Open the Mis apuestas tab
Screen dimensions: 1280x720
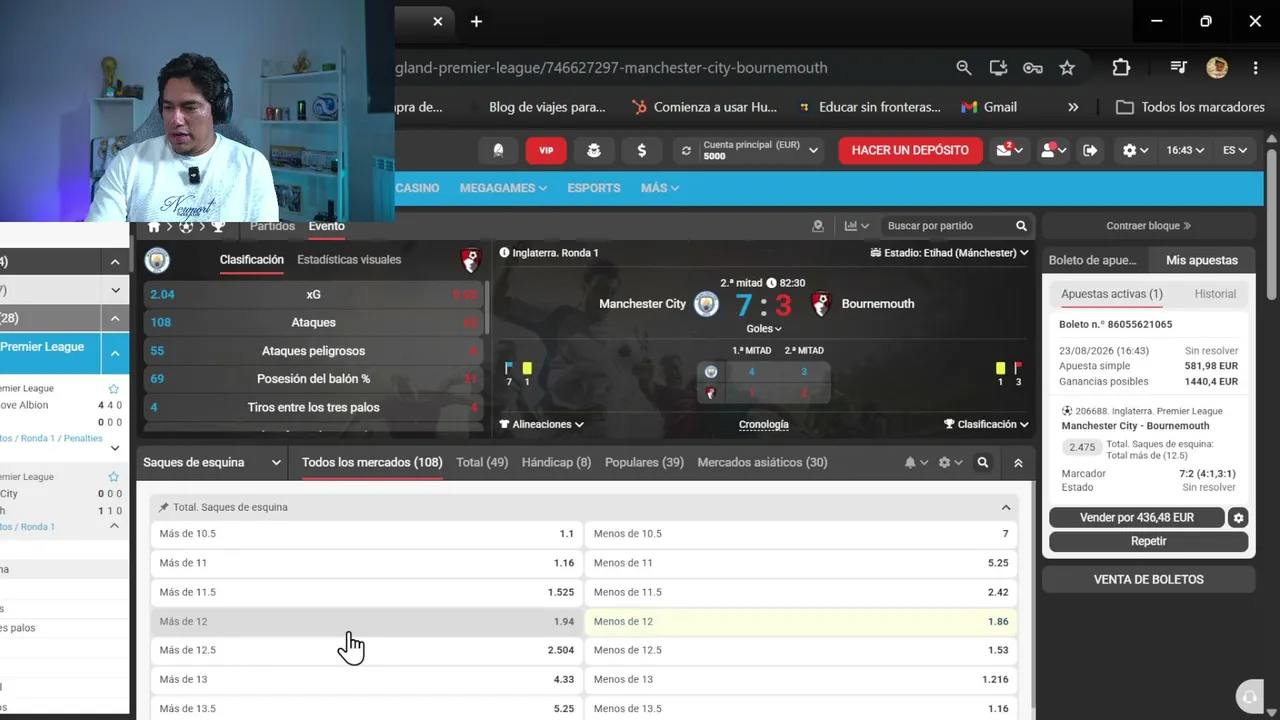1201,260
